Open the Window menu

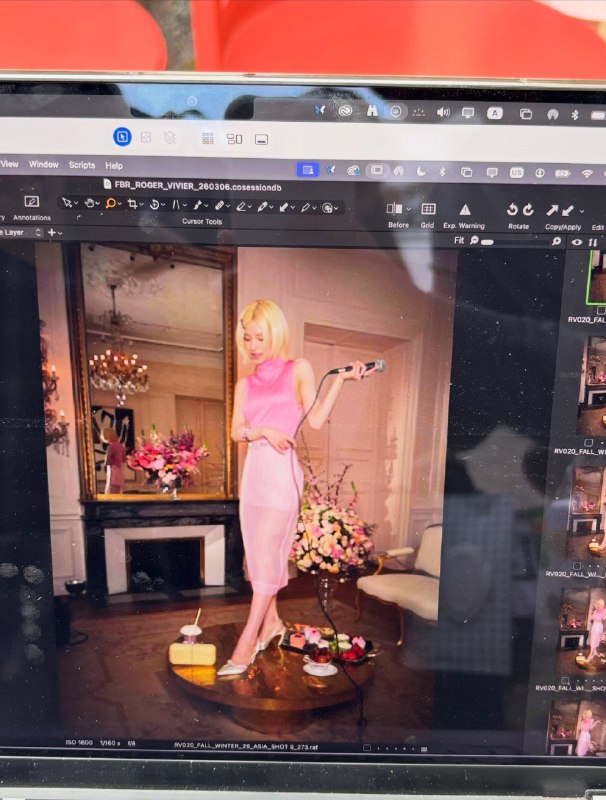(x=44, y=164)
